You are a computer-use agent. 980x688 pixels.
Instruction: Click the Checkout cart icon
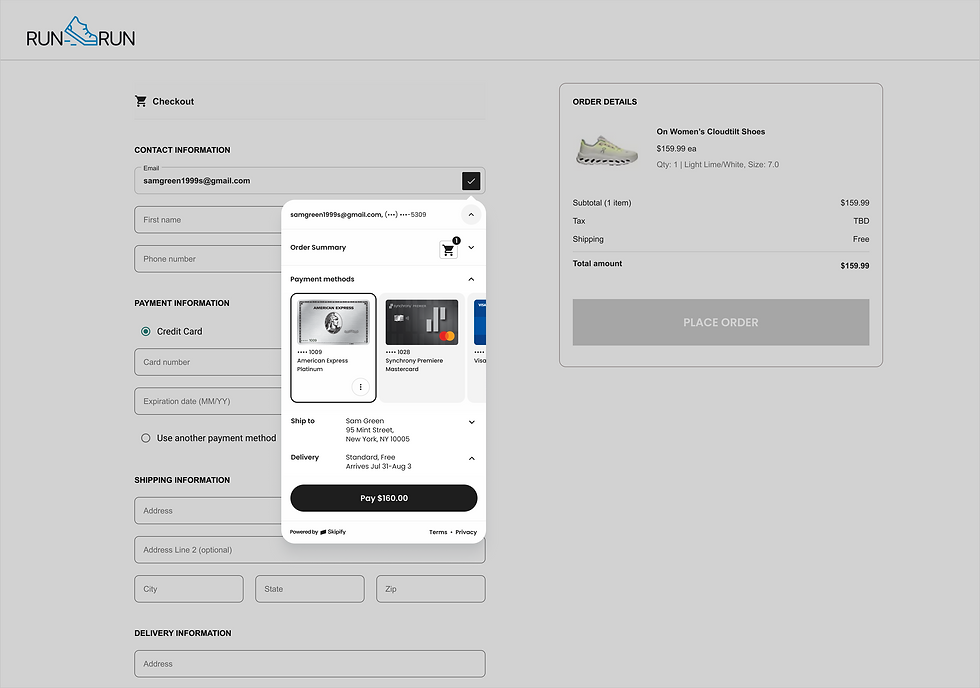pyautogui.click(x=141, y=101)
